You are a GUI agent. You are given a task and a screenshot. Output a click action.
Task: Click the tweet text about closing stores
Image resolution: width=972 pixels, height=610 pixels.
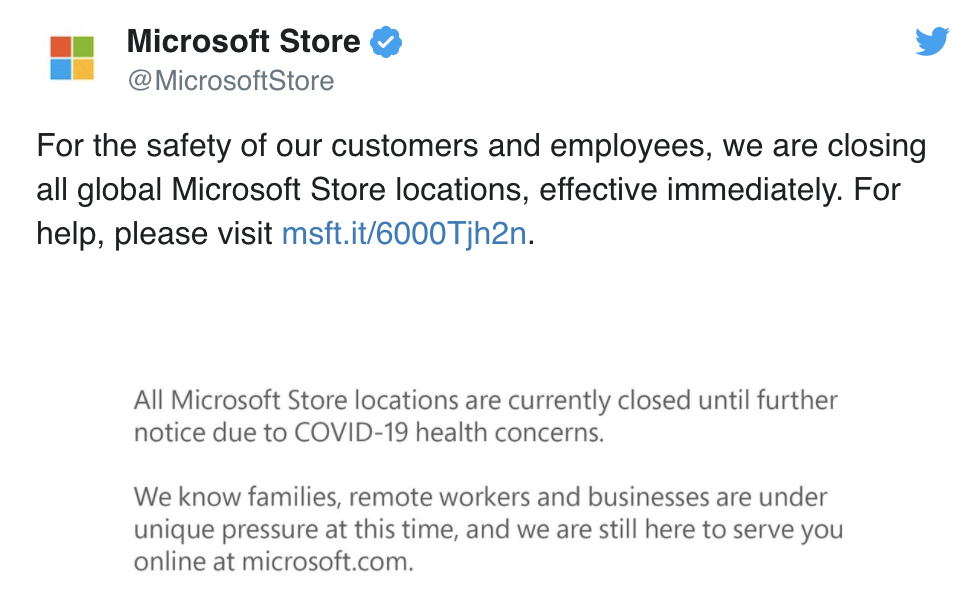coord(481,190)
